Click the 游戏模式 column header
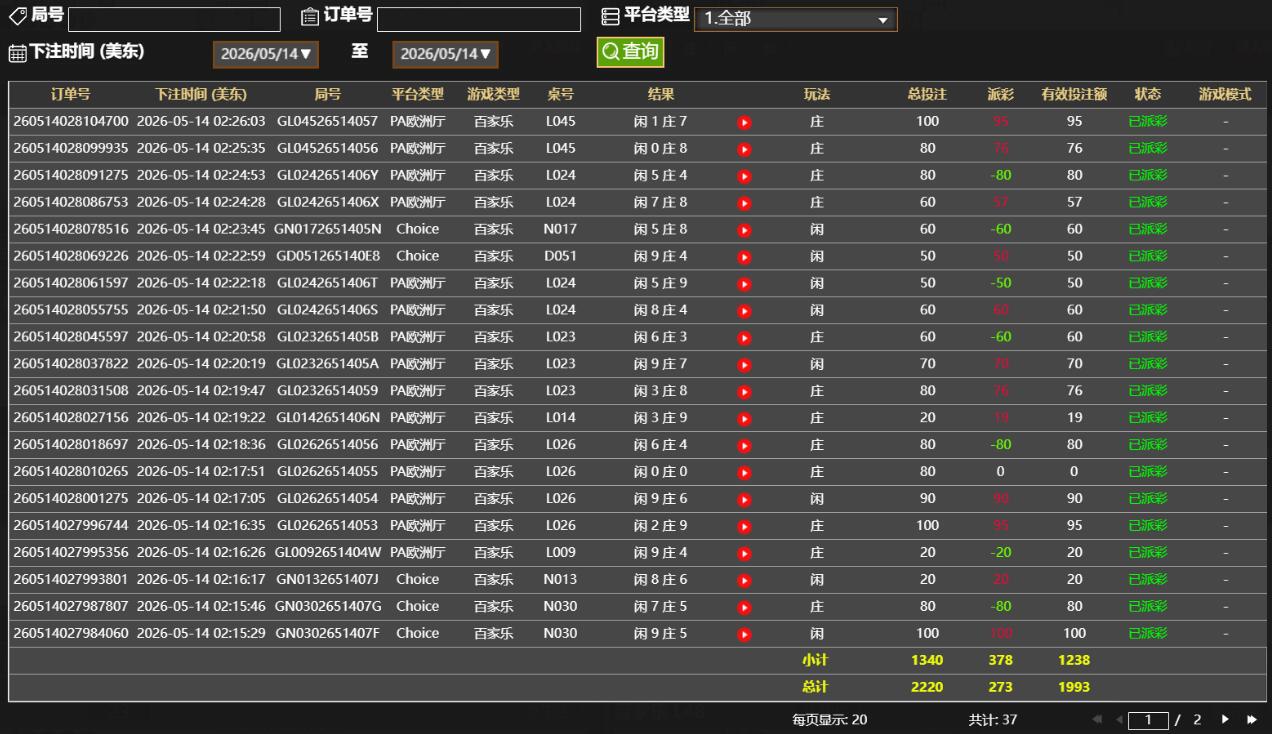 [1225, 95]
